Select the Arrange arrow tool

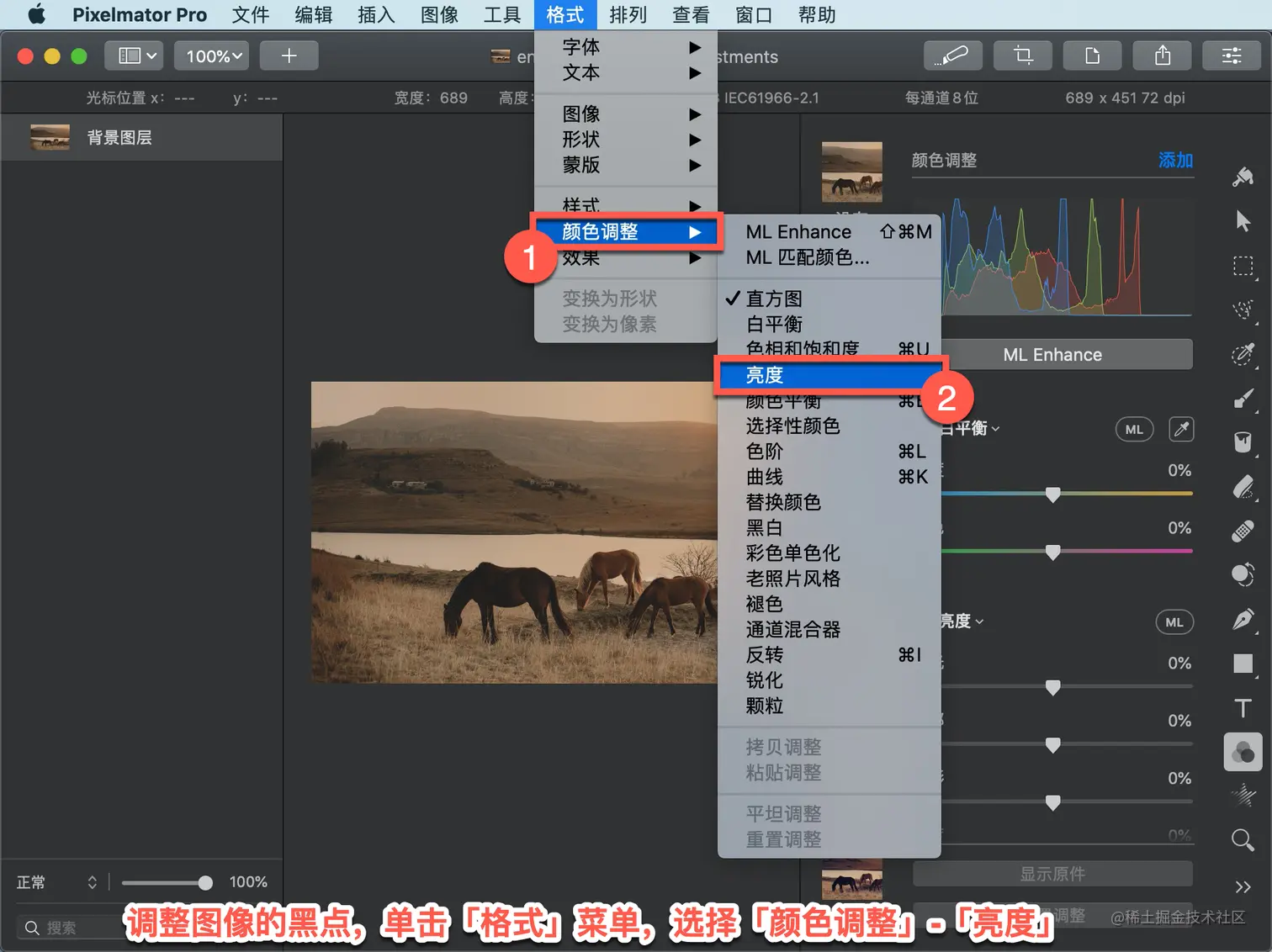[x=1243, y=221]
